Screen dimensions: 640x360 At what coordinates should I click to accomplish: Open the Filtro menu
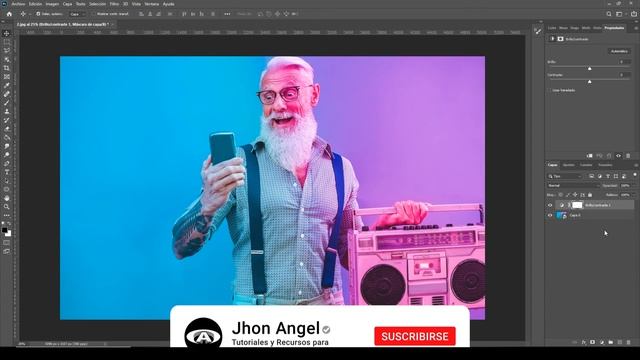(x=114, y=4)
